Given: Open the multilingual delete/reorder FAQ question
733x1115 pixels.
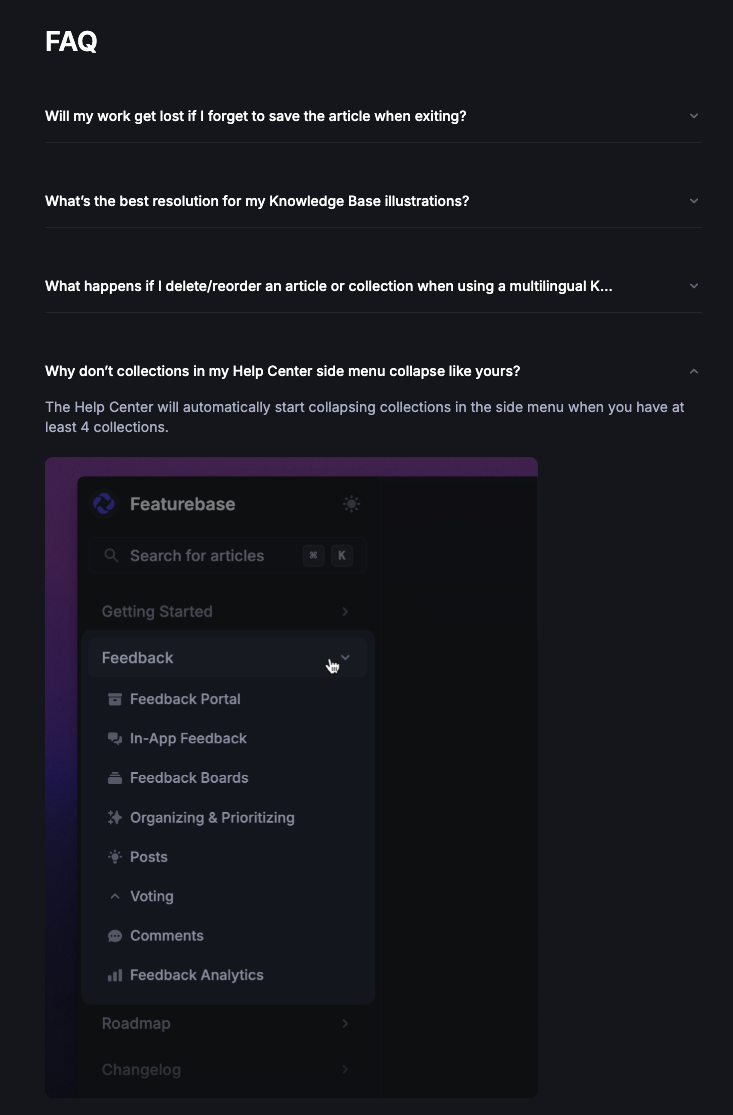Looking at the screenshot, I should coord(328,286).
